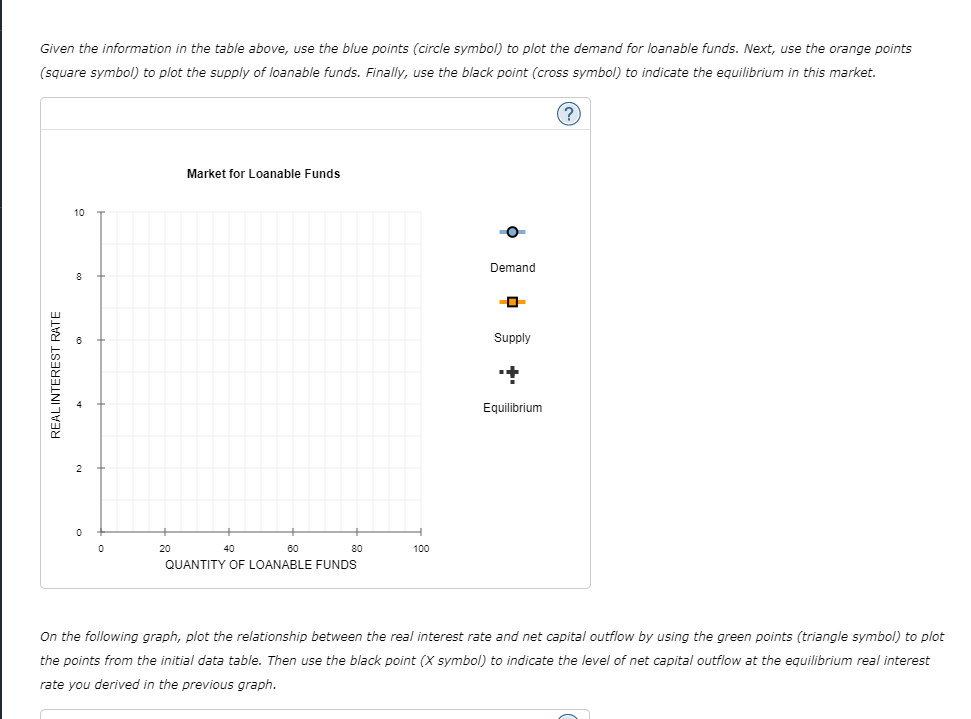The height and width of the screenshot is (719, 971).
Task: Click the question mark inside the blue circle
Action: pyautogui.click(x=569, y=113)
